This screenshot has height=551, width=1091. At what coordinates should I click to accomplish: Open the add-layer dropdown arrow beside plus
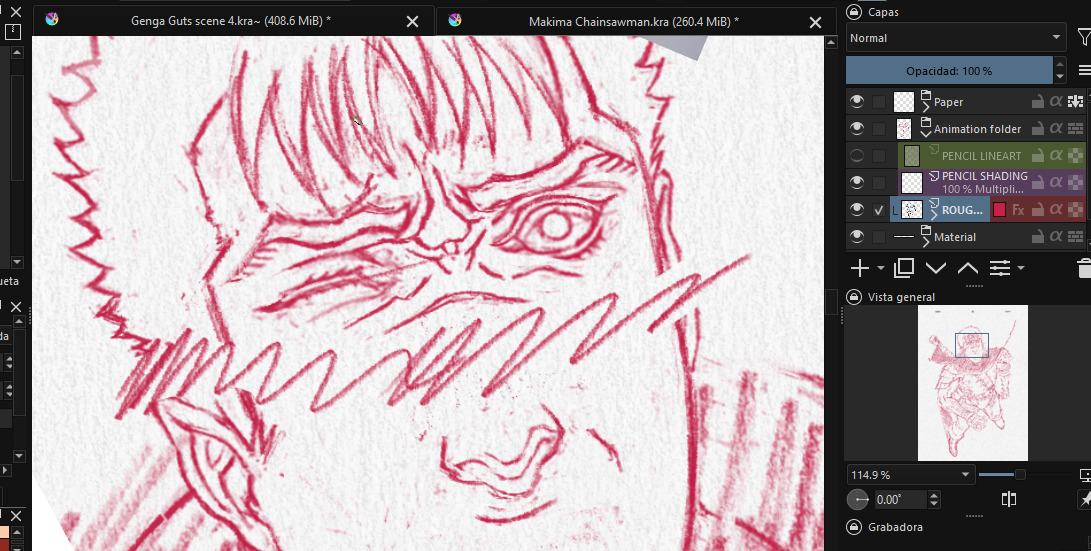click(x=881, y=268)
